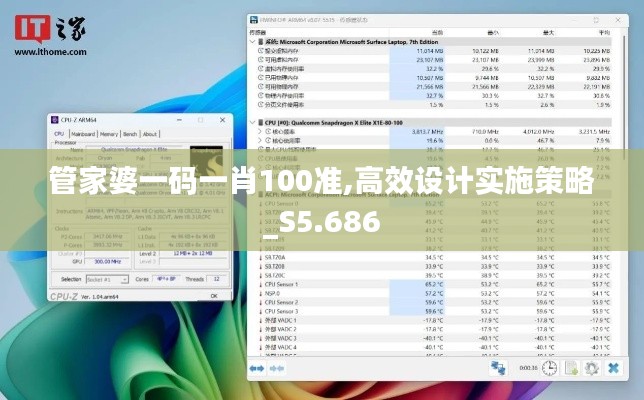The width and height of the screenshot is (644, 400).
Task: Collapse the Microsoft Surface Laptop system group
Action: point(252,42)
